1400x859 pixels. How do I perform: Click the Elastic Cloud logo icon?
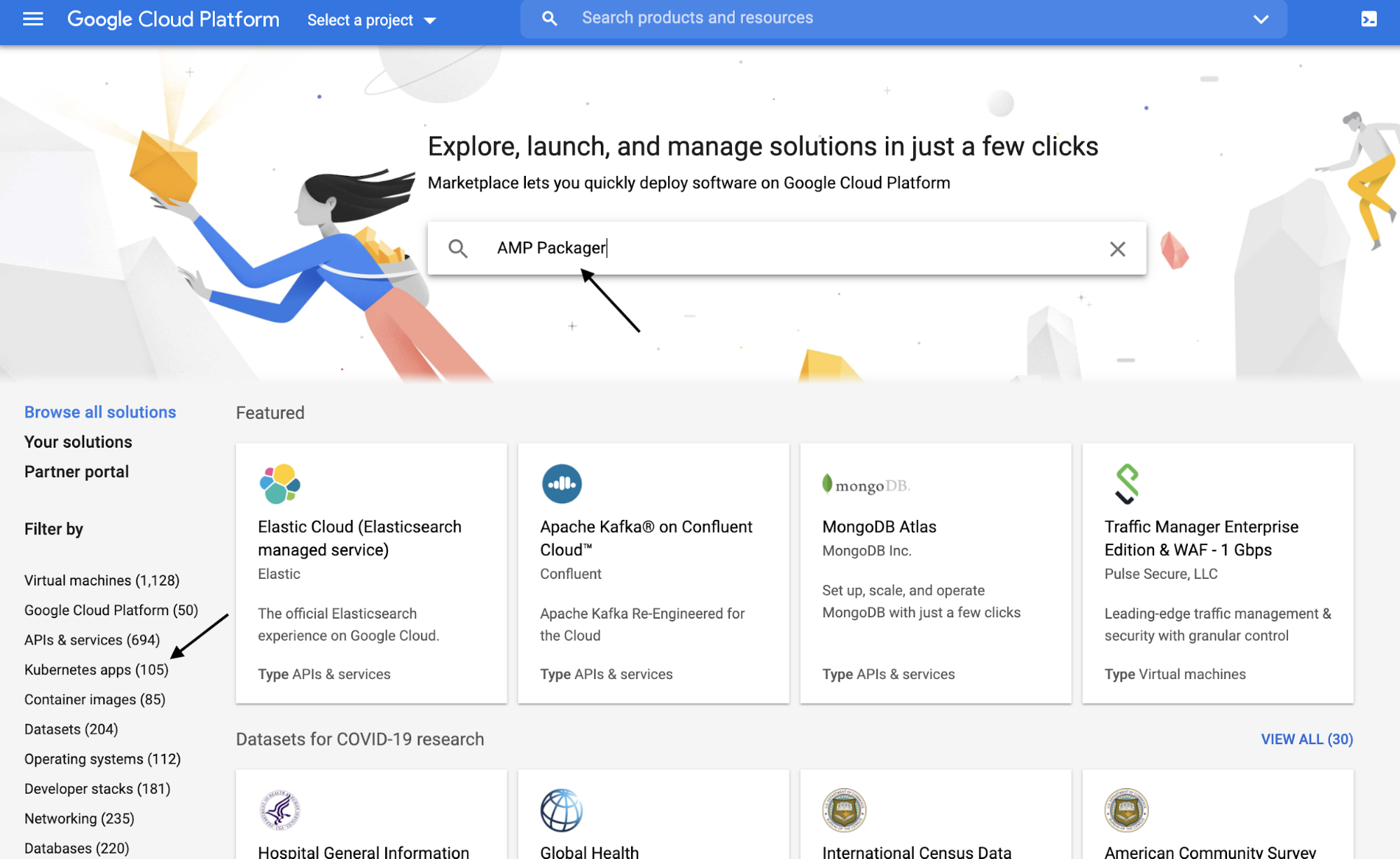click(279, 483)
